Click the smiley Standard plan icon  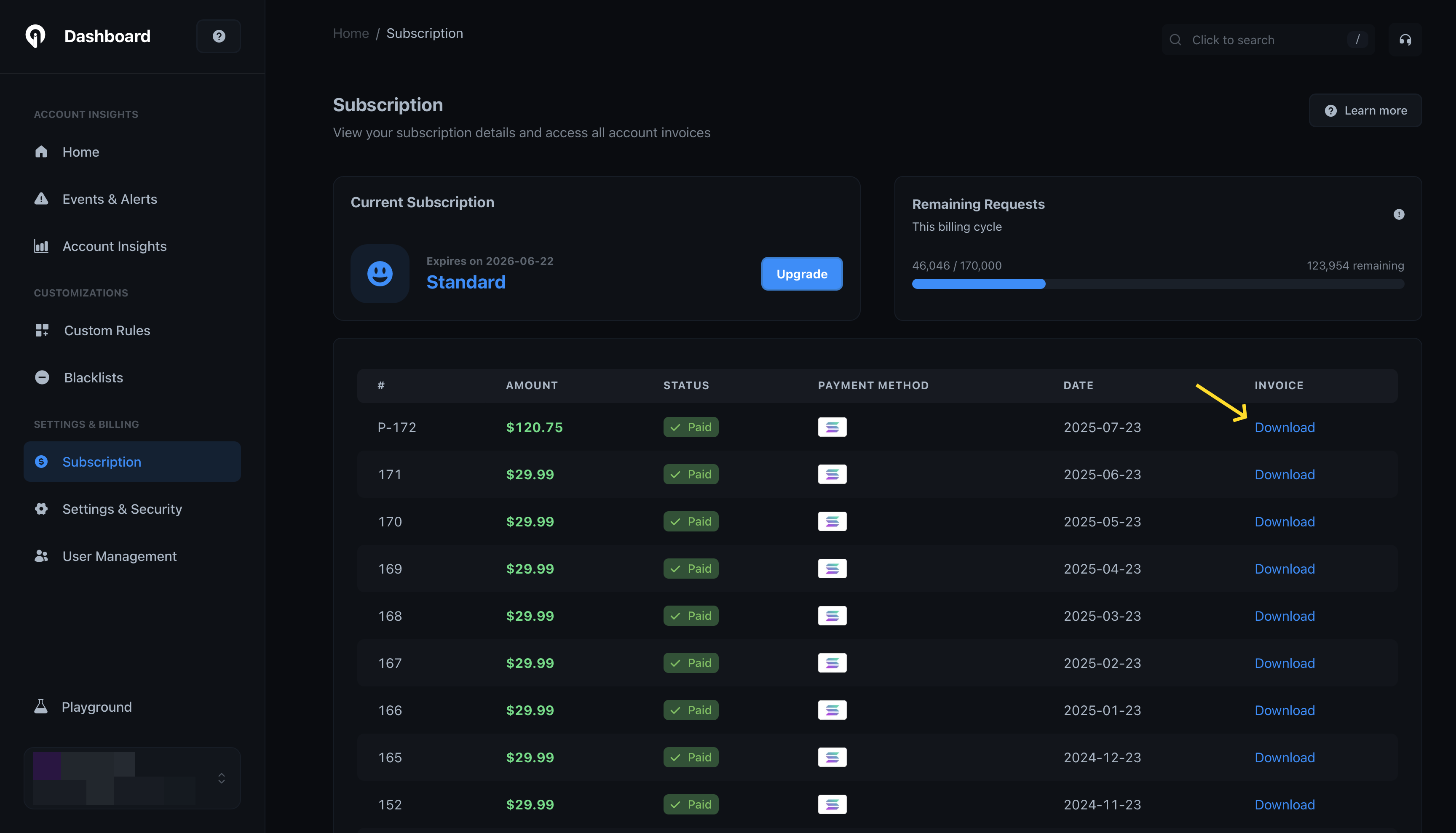pos(380,273)
